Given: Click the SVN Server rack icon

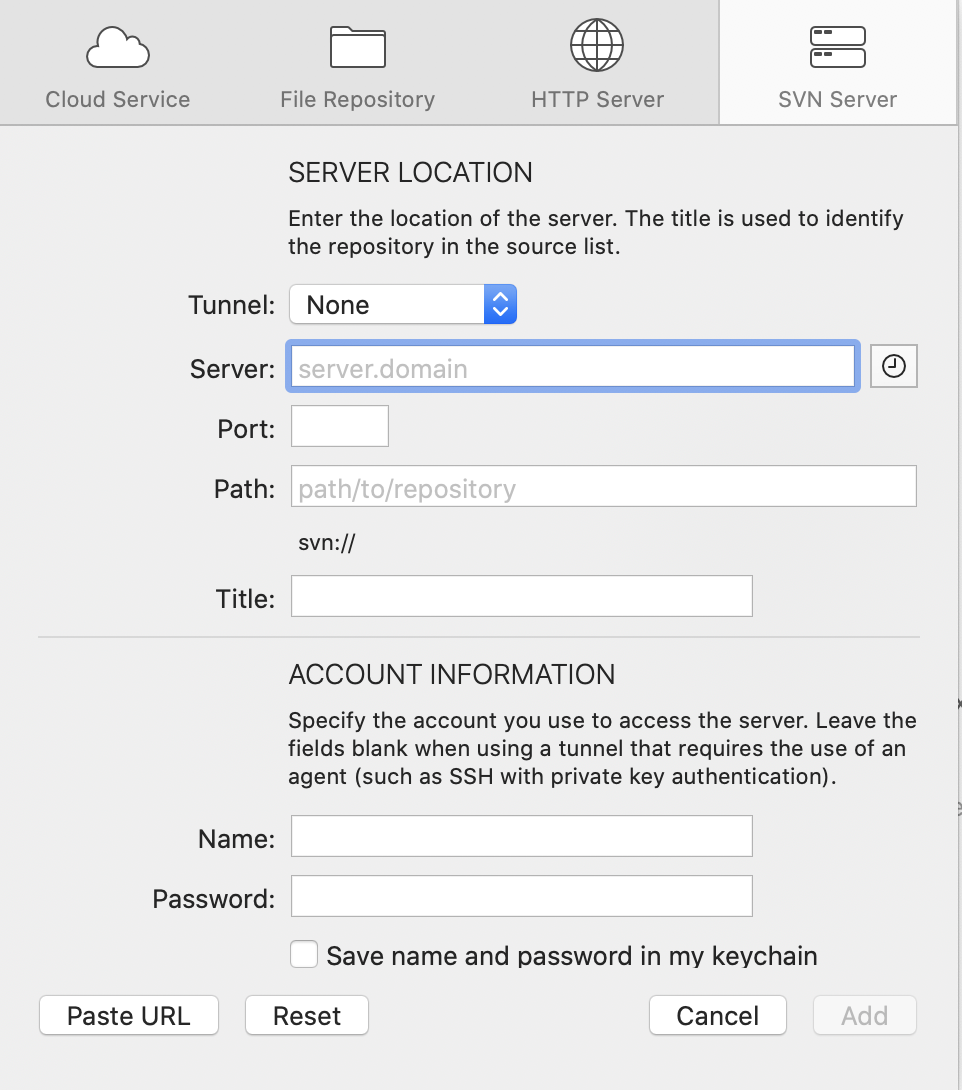Looking at the screenshot, I should (838, 47).
